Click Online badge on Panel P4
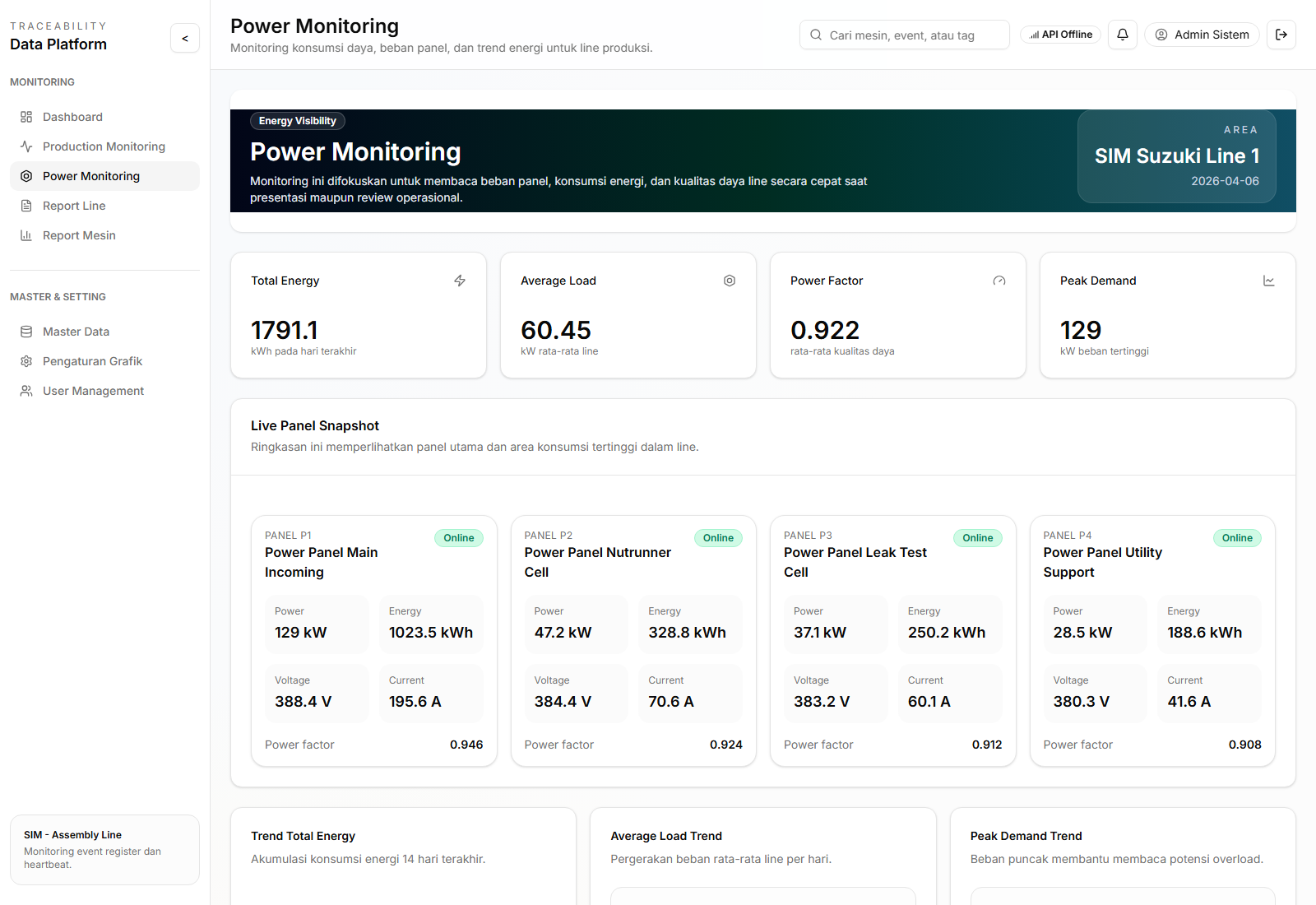Viewport: 1316px width, 905px height. (1237, 538)
